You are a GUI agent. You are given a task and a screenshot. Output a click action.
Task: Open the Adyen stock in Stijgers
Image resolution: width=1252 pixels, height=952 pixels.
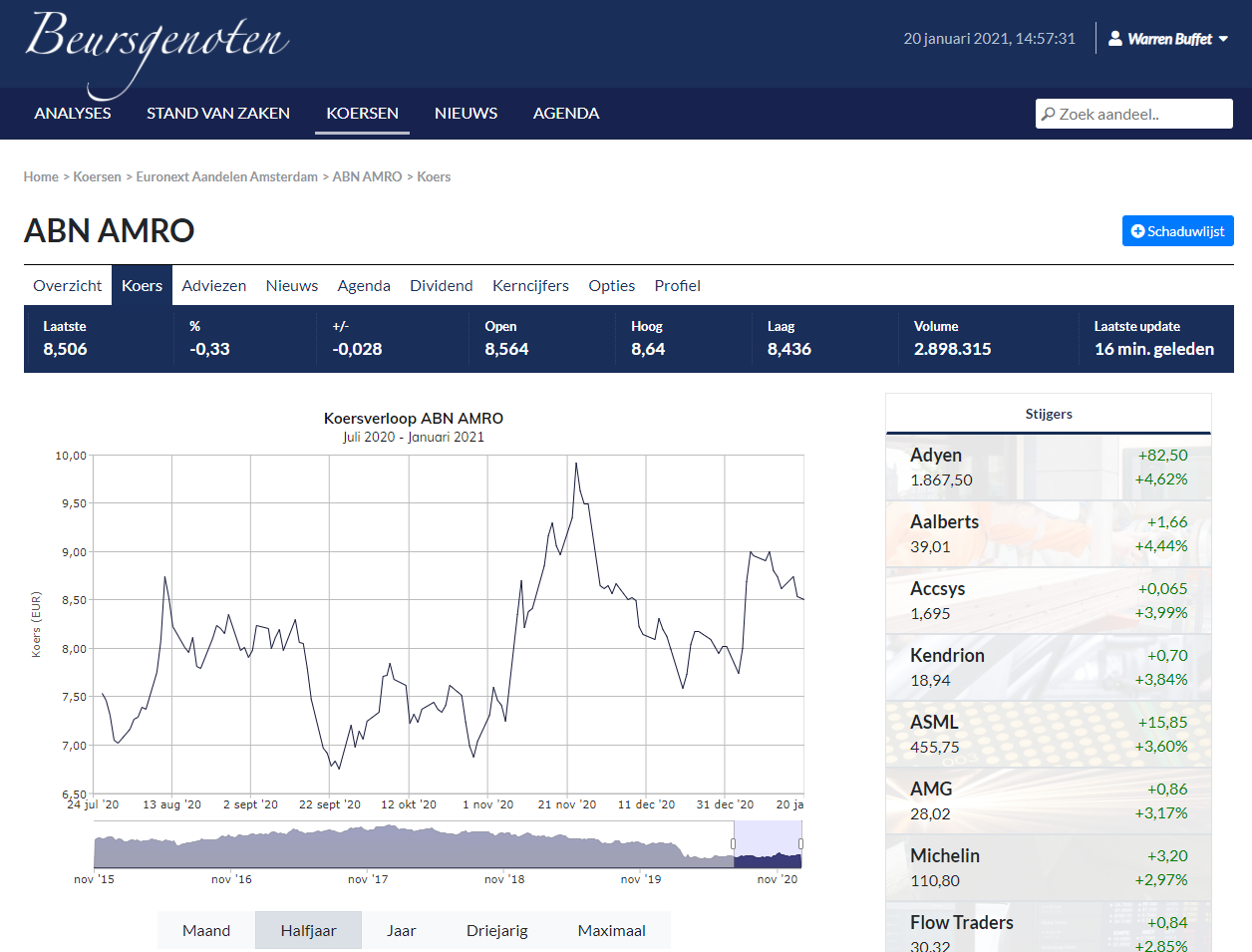(936, 456)
